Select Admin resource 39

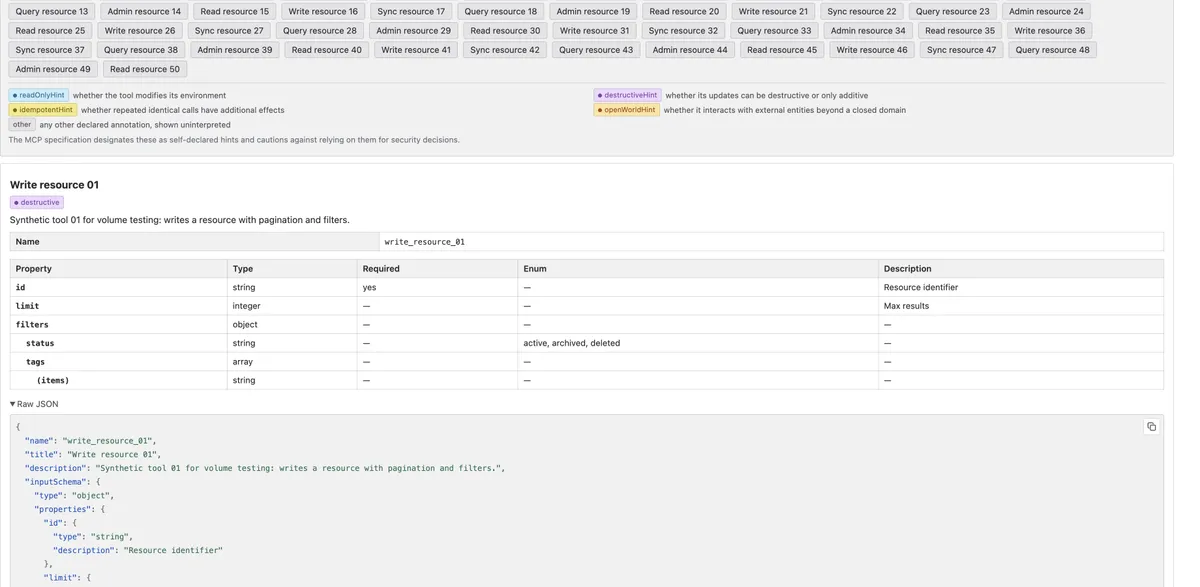click(234, 49)
